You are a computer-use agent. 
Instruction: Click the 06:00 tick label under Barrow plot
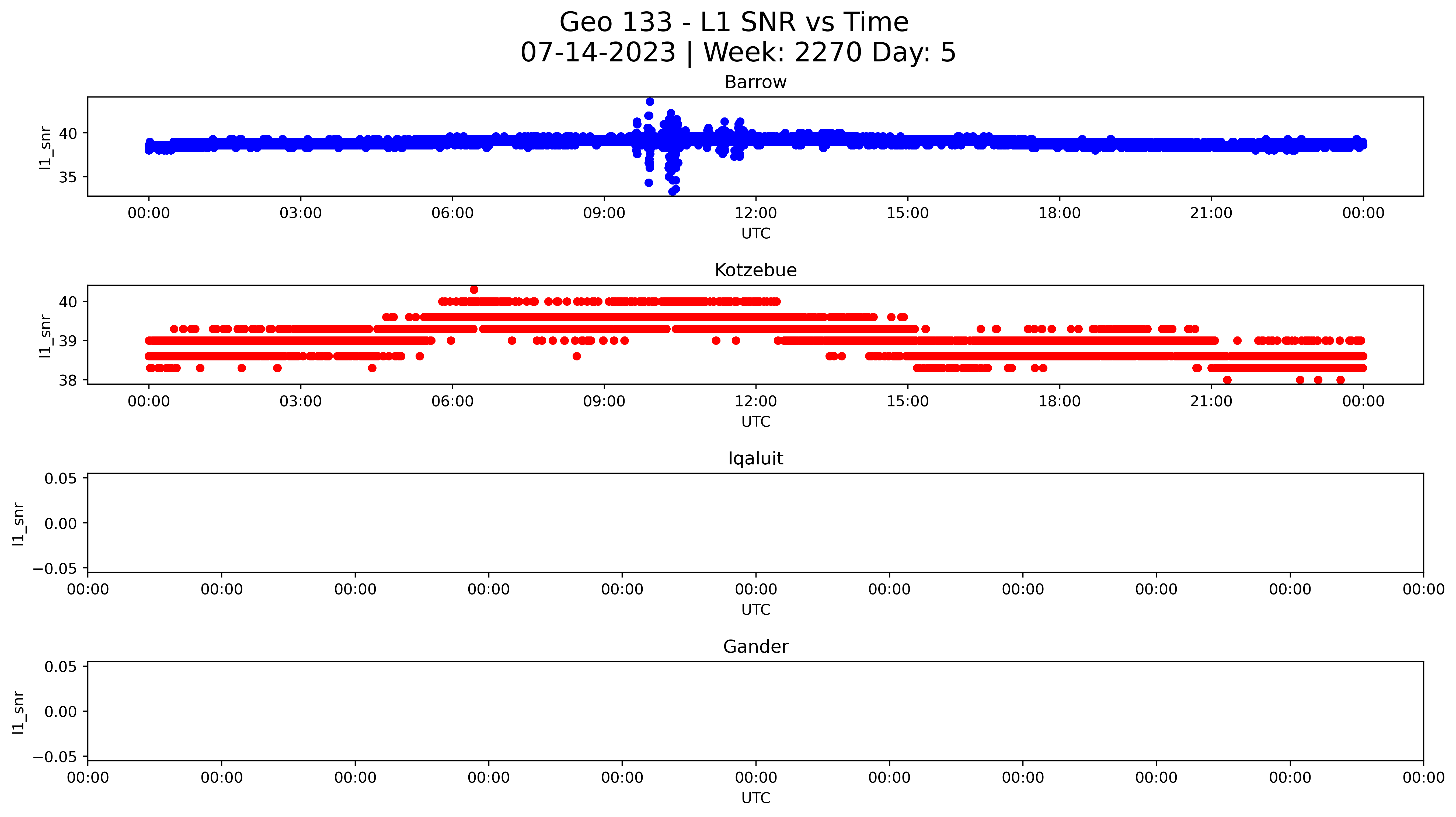coord(452,213)
